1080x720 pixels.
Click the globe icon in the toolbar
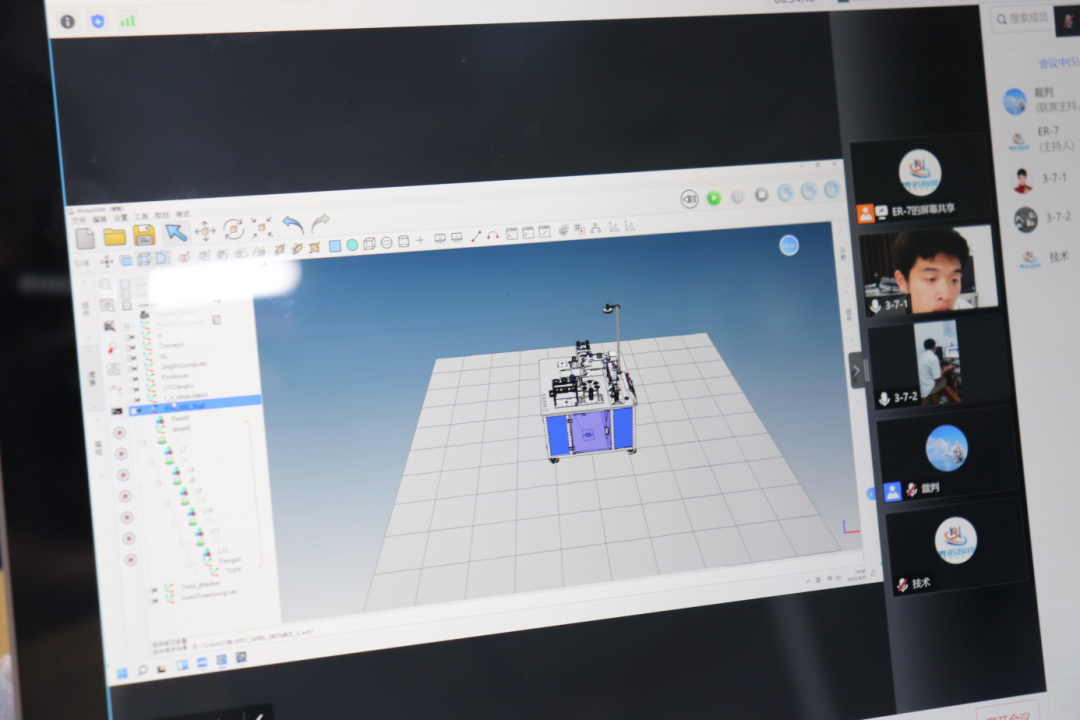(x=563, y=230)
